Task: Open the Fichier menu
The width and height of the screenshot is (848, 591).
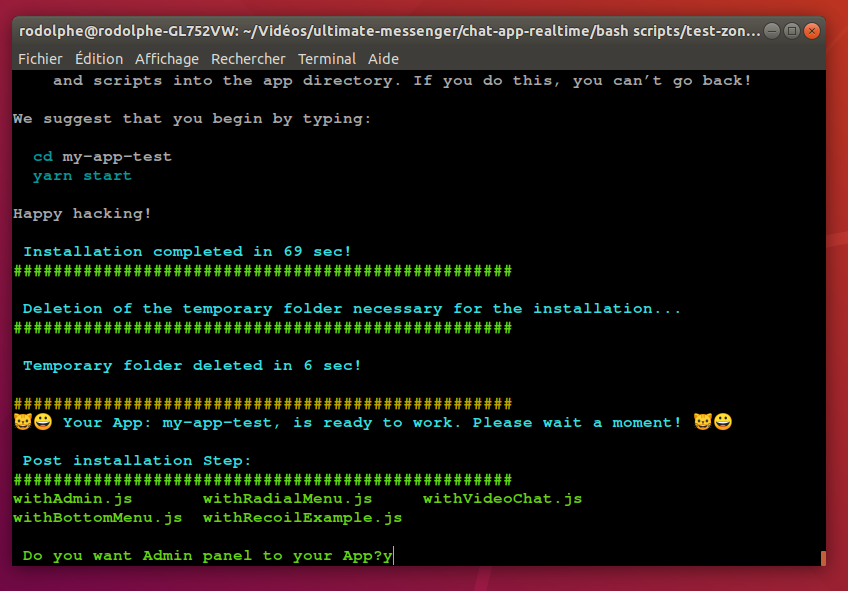Action: (x=40, y=59)
